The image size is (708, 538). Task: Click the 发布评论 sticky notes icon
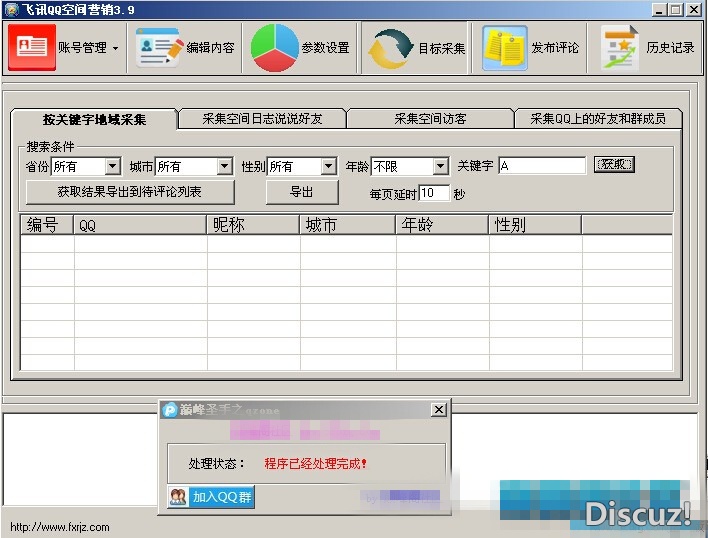tap(505, 47)
